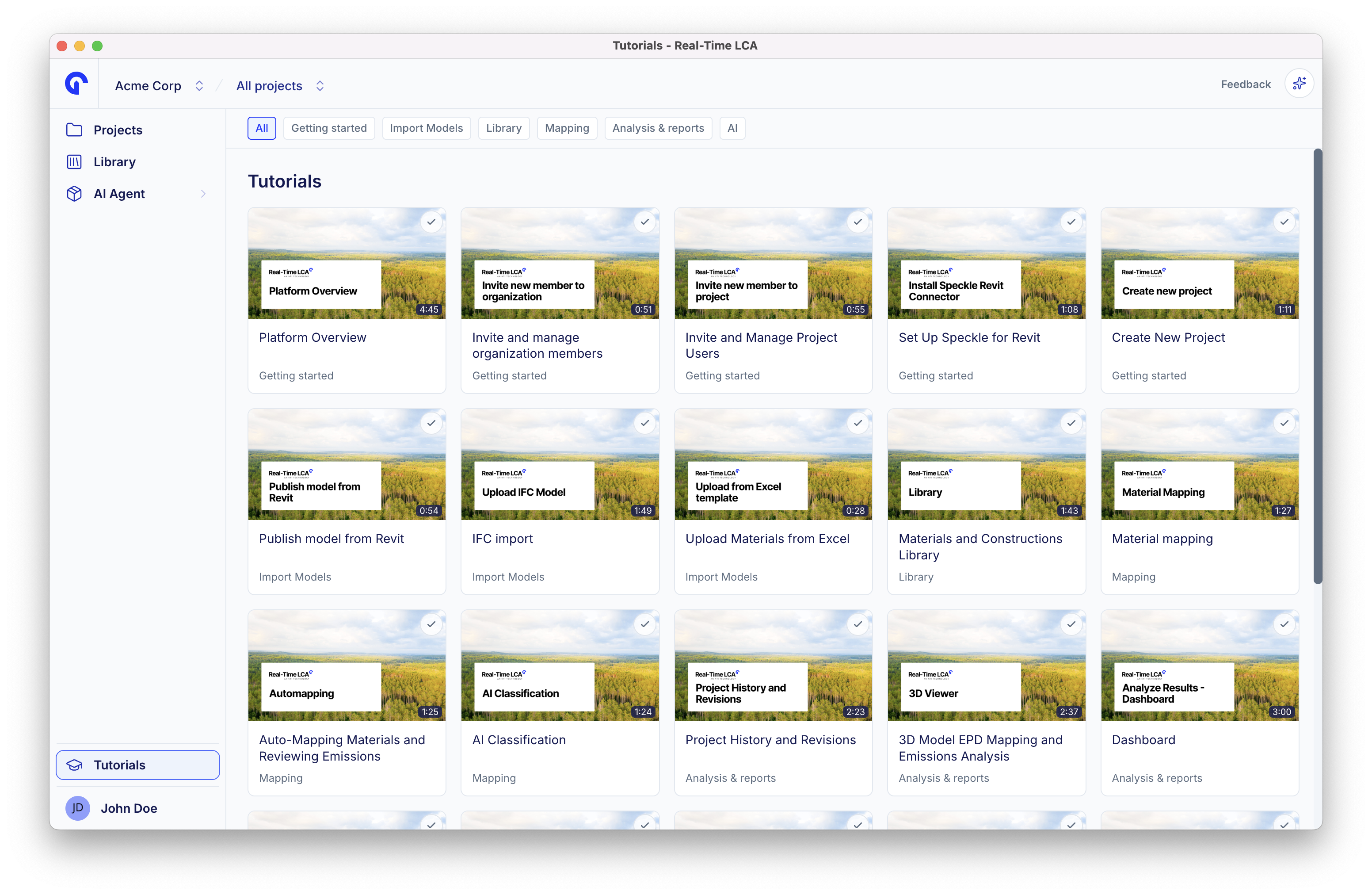Screen dimensions: 1372x895
Task: Open the AI sparkle assistant icon
Action: pyautogui.click(x=1299, y=84)
